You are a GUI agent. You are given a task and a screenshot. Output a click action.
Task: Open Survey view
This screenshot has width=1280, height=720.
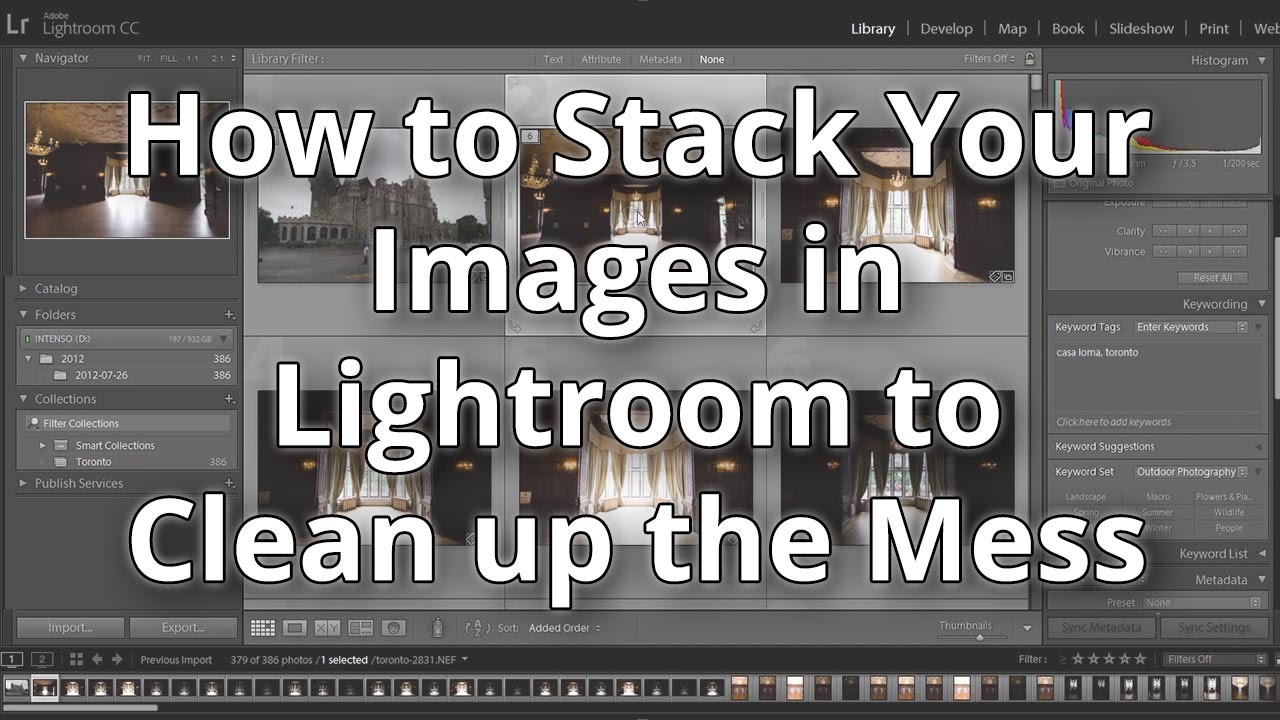click(x=360, y=628)
